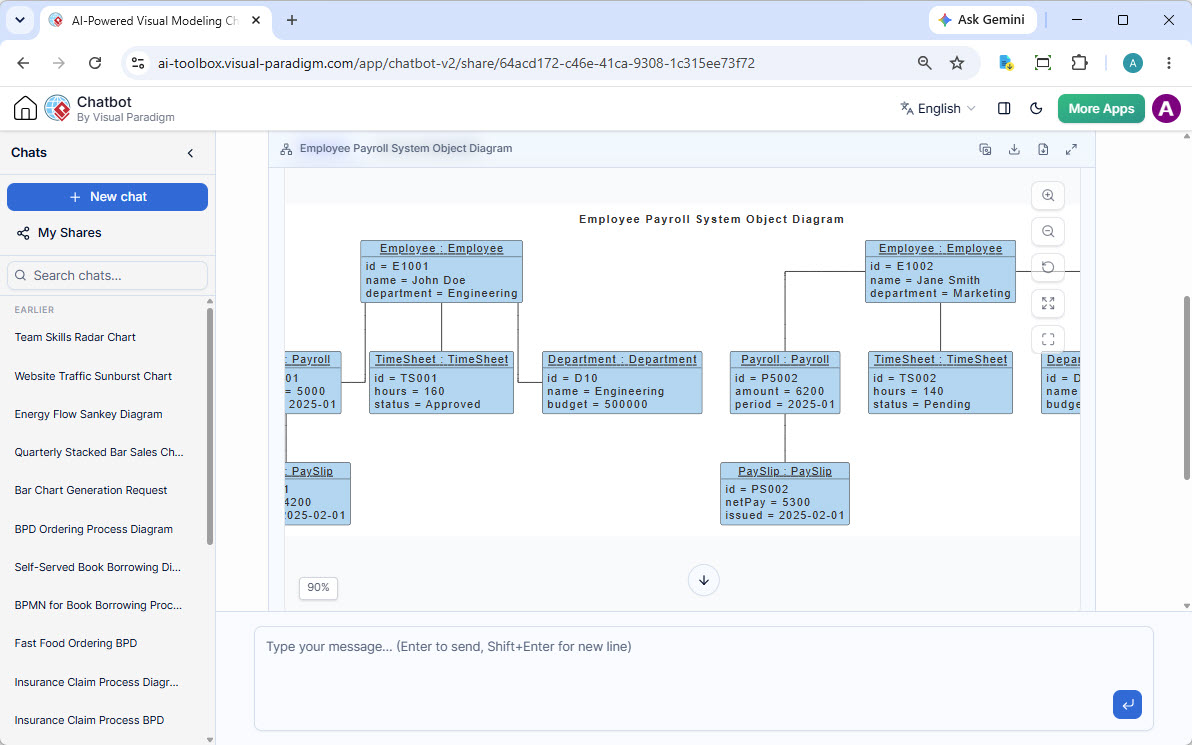Open BPMN for Book Borrowing chat

98,605
